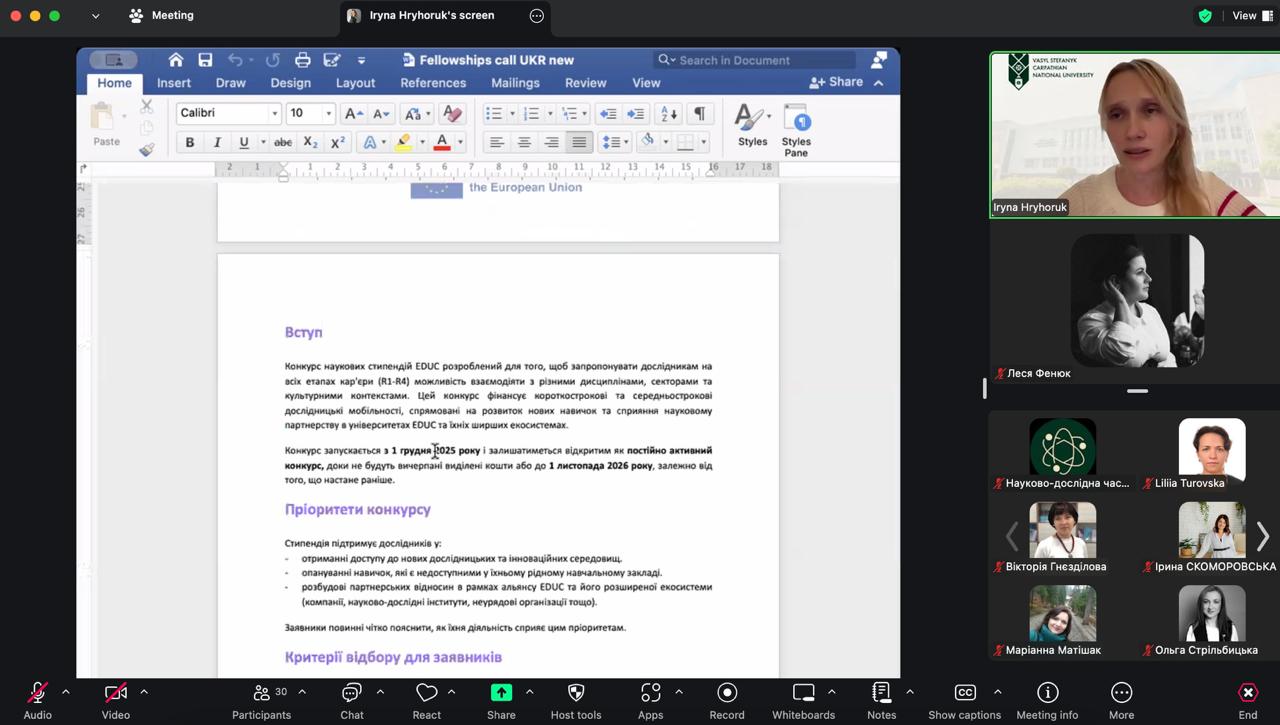This screenshot has width=1280, height=725.
Task: Click the green encryption shield icon
Action: [x=1205, y=16]
